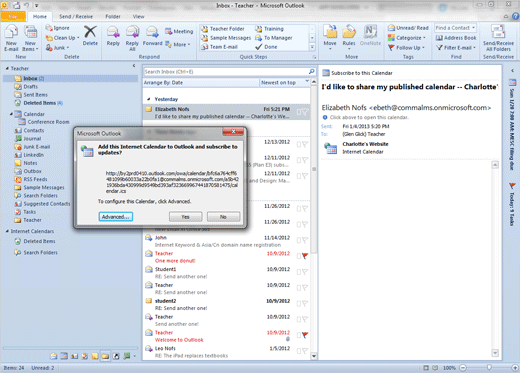This screenshot has height=373, width=520.
Task: Open the Folder ribbon tab
Action: coord(113,16)
